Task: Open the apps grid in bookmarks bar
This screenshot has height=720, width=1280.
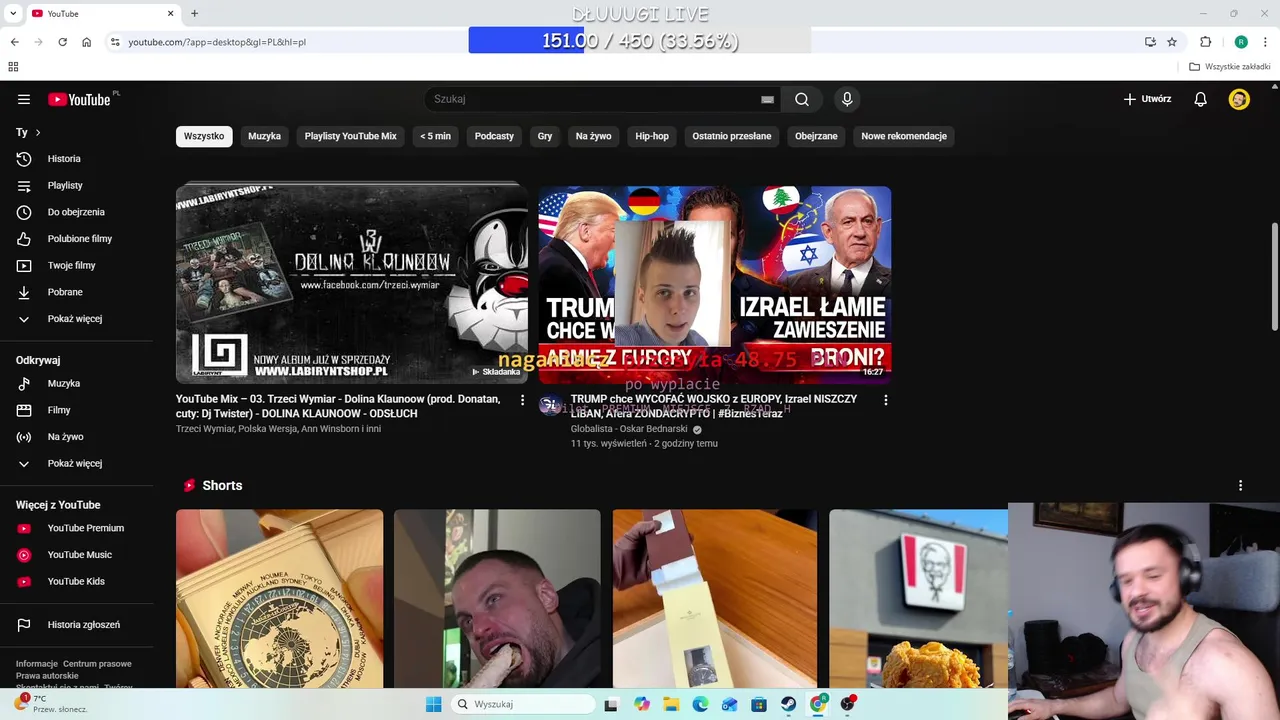Action: pyautogui.click(x=13, y=67)
